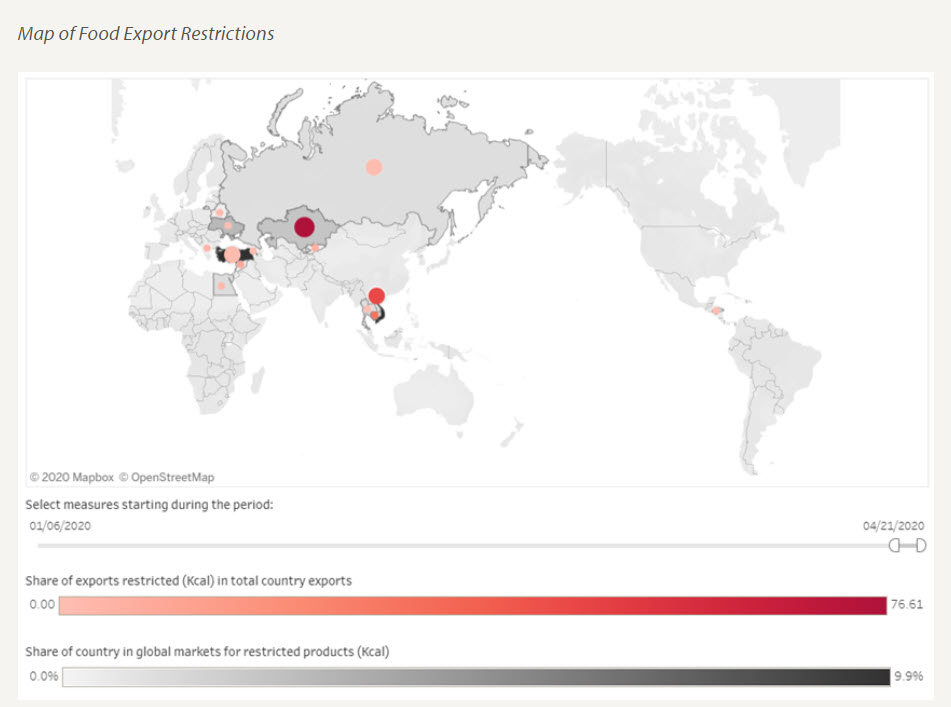Click the Map of Food Export Restrictions title
Viewport: 951px width, 707px height.
[x=146, y=33]
